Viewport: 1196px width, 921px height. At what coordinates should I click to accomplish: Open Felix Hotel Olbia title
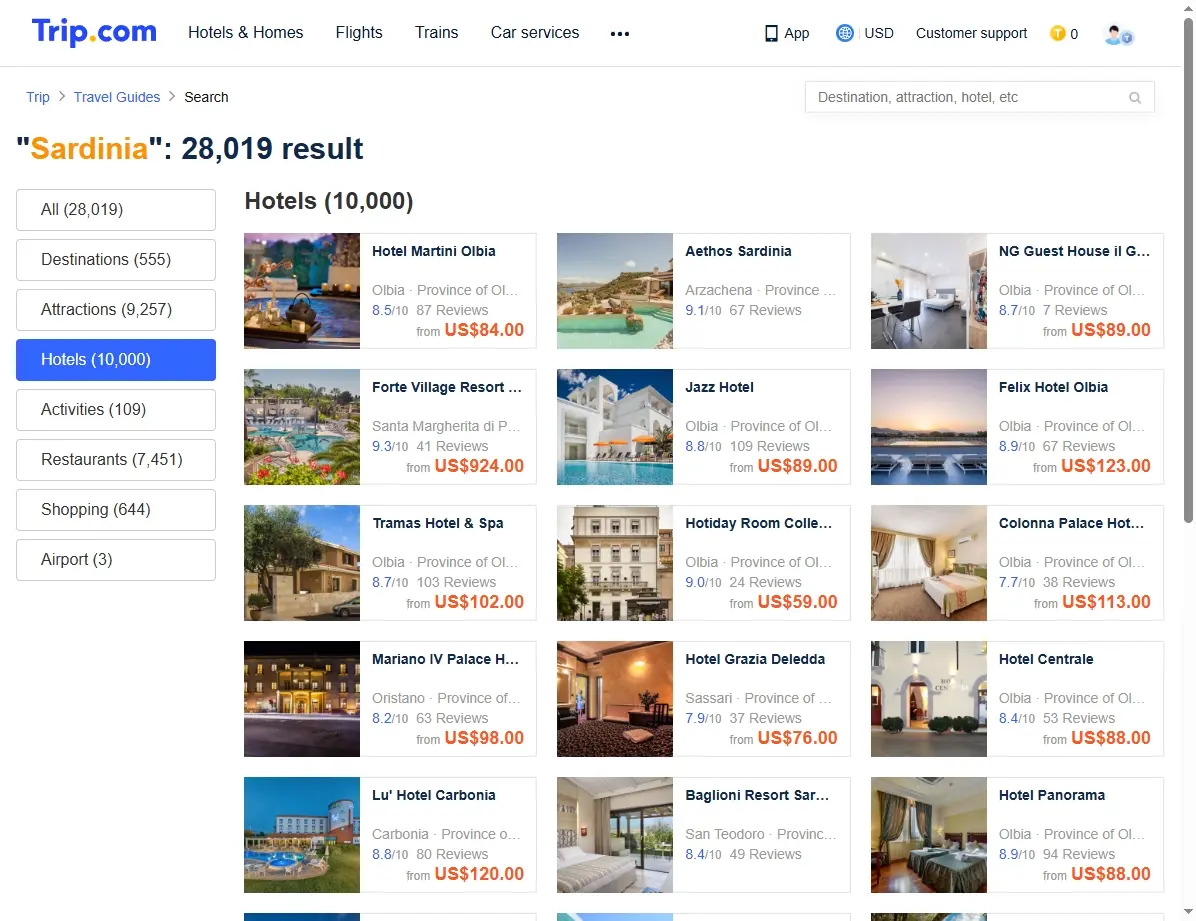1053,387
